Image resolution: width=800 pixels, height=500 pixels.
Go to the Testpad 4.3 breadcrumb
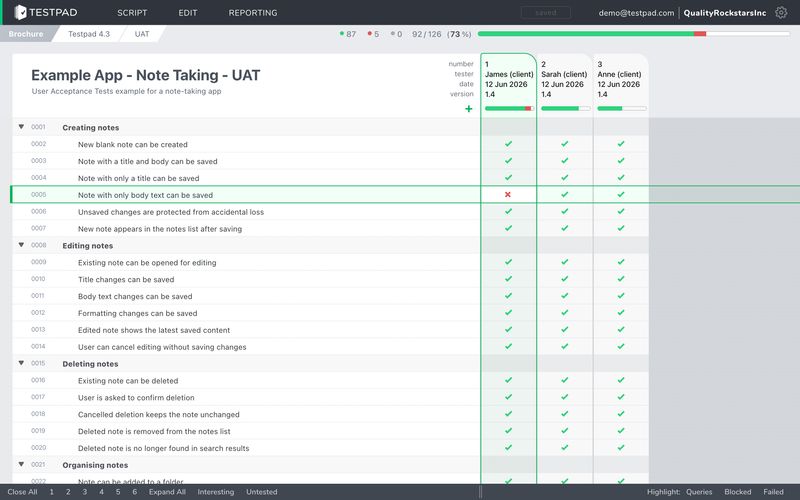click(89, 34)
